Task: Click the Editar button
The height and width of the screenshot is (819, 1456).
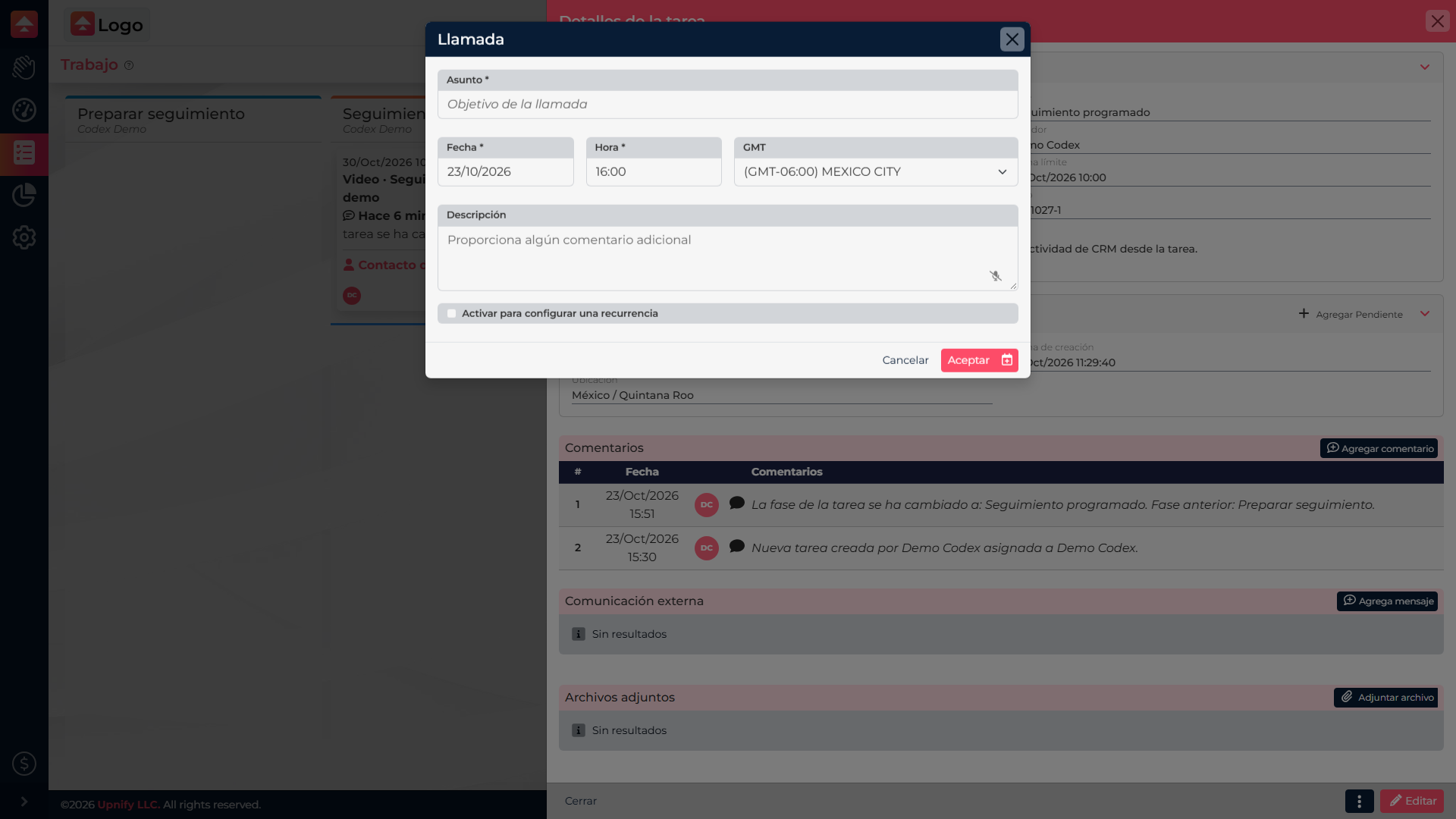Action: 1411,801
